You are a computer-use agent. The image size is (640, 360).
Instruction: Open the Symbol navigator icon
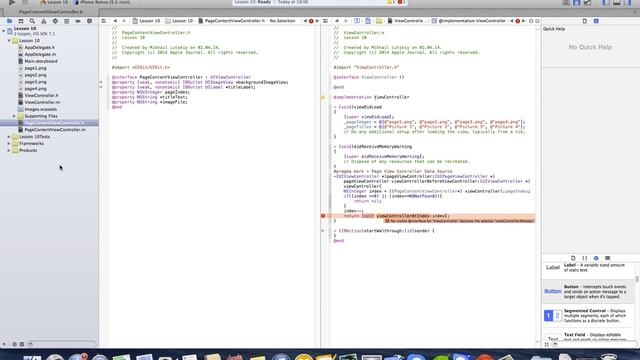point(20,21)
